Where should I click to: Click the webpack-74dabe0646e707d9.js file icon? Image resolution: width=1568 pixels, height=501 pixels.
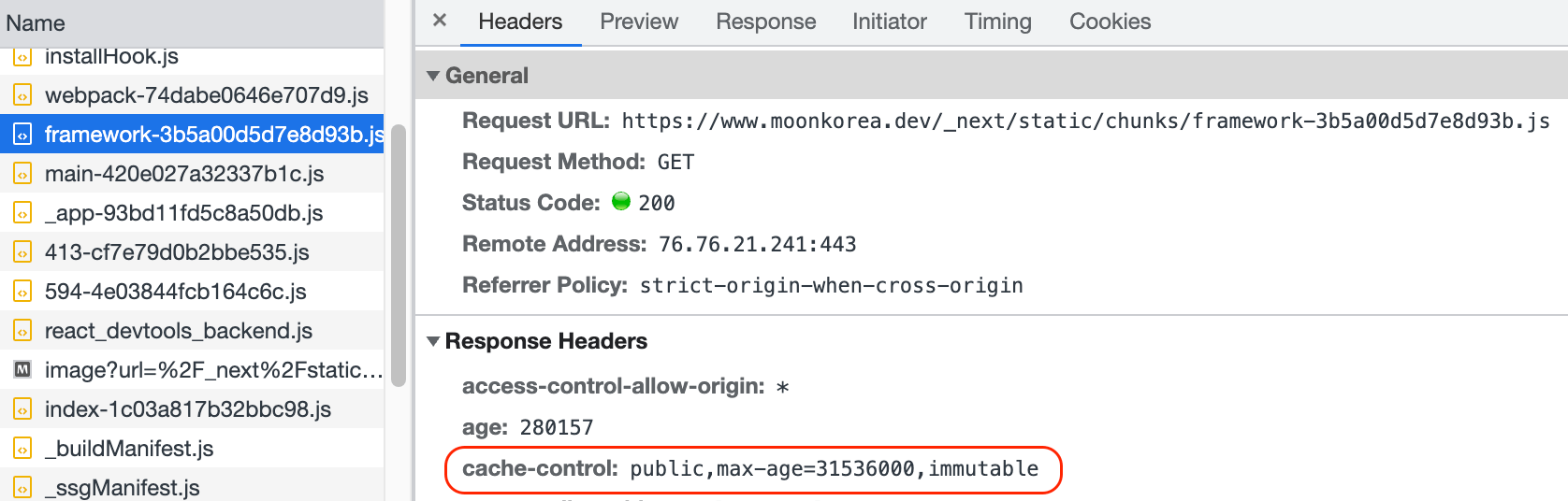[x=22, y=95]
